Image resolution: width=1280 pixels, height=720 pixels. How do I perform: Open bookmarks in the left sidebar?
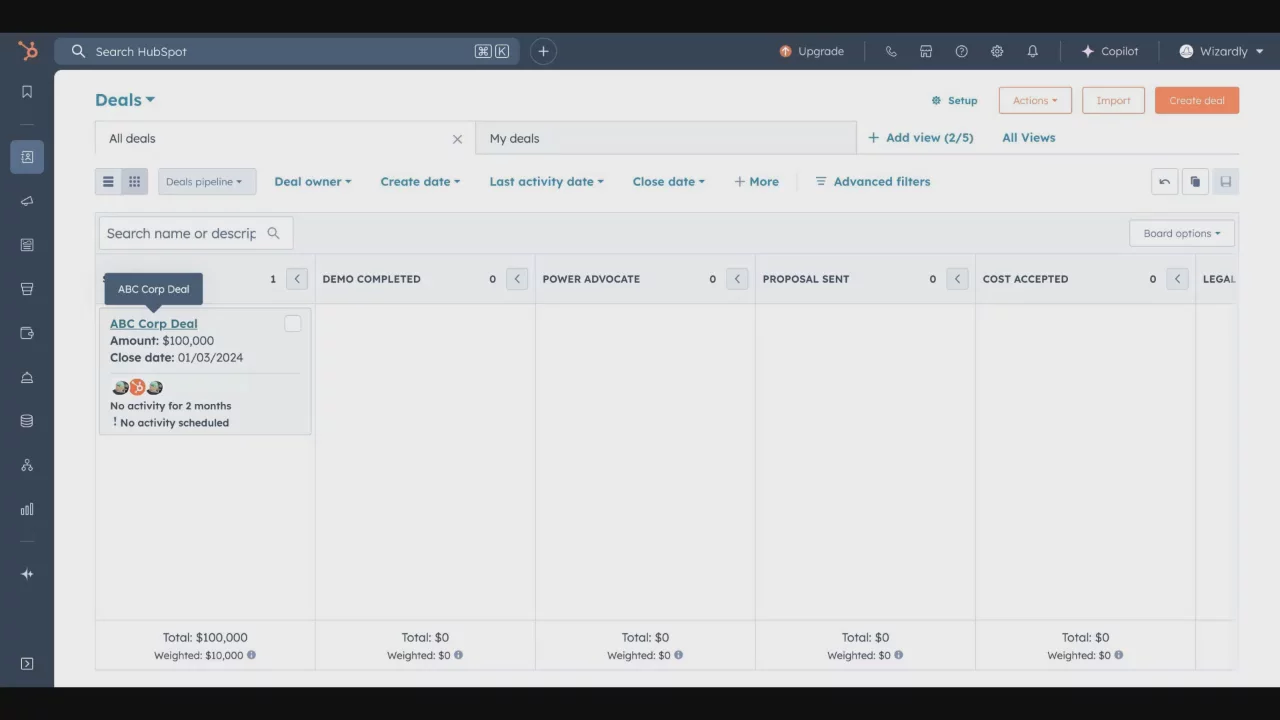tap(27, 92)
